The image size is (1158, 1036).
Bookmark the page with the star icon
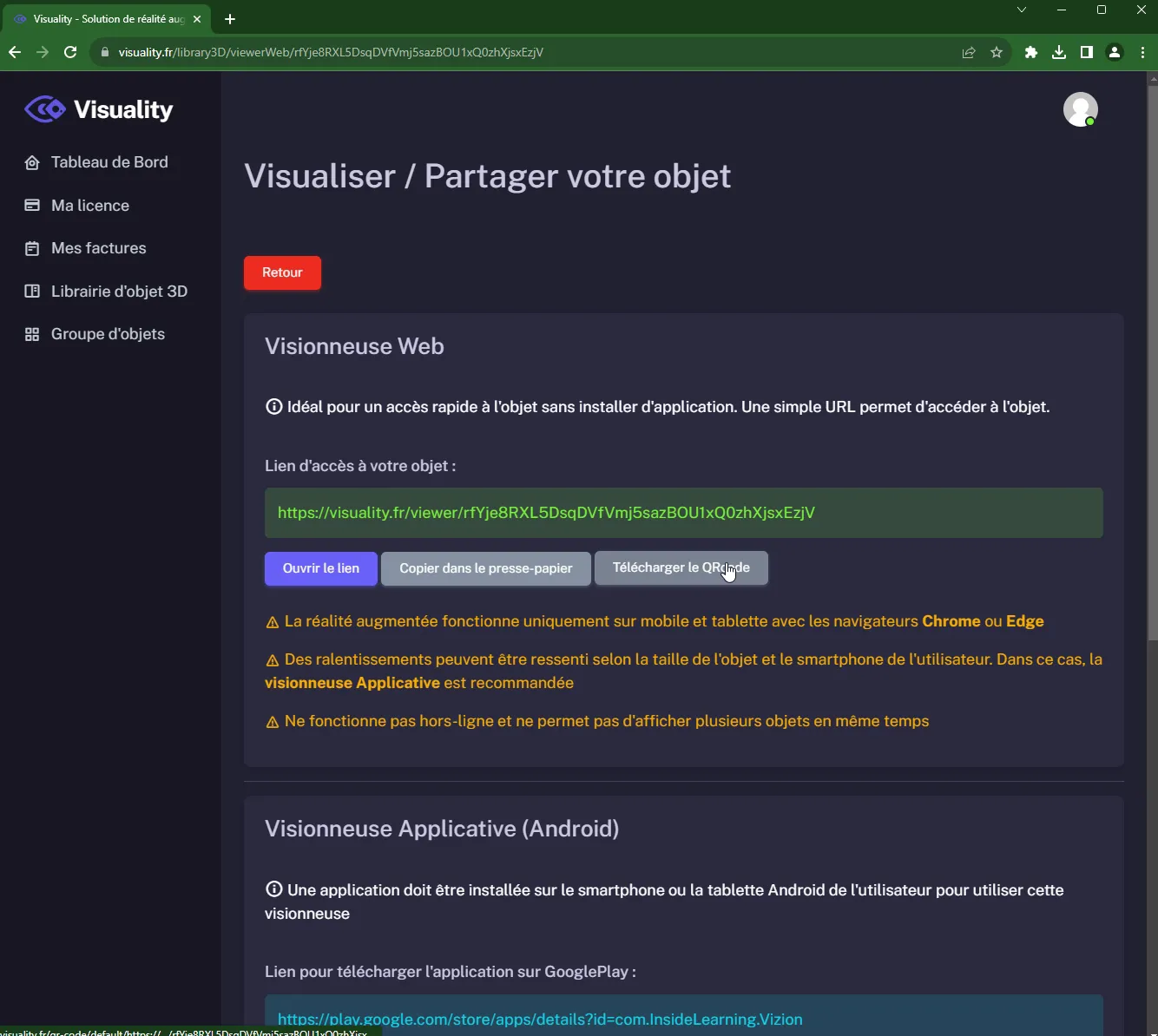(x=997, y=52)
